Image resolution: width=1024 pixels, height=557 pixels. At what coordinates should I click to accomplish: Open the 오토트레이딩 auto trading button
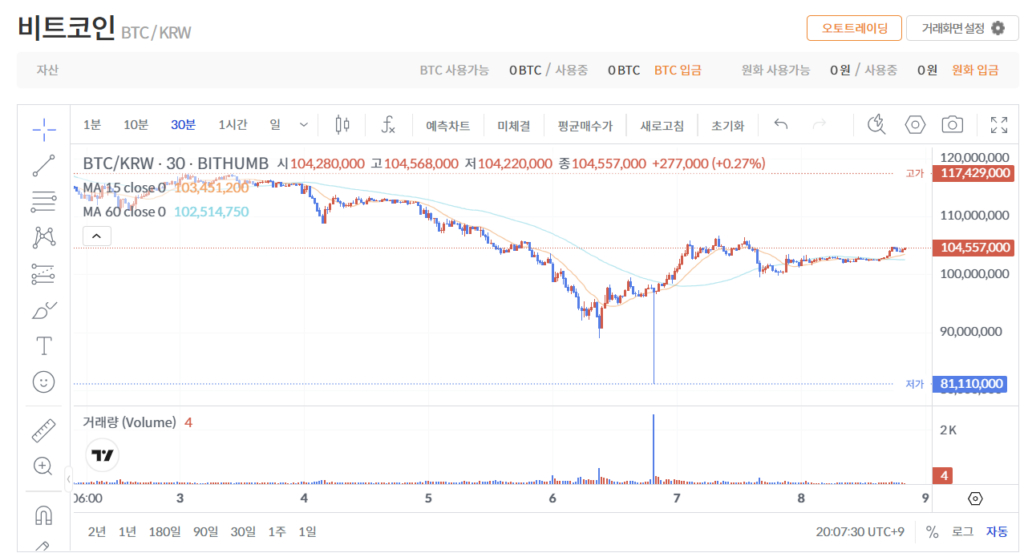tap(854, 28)
